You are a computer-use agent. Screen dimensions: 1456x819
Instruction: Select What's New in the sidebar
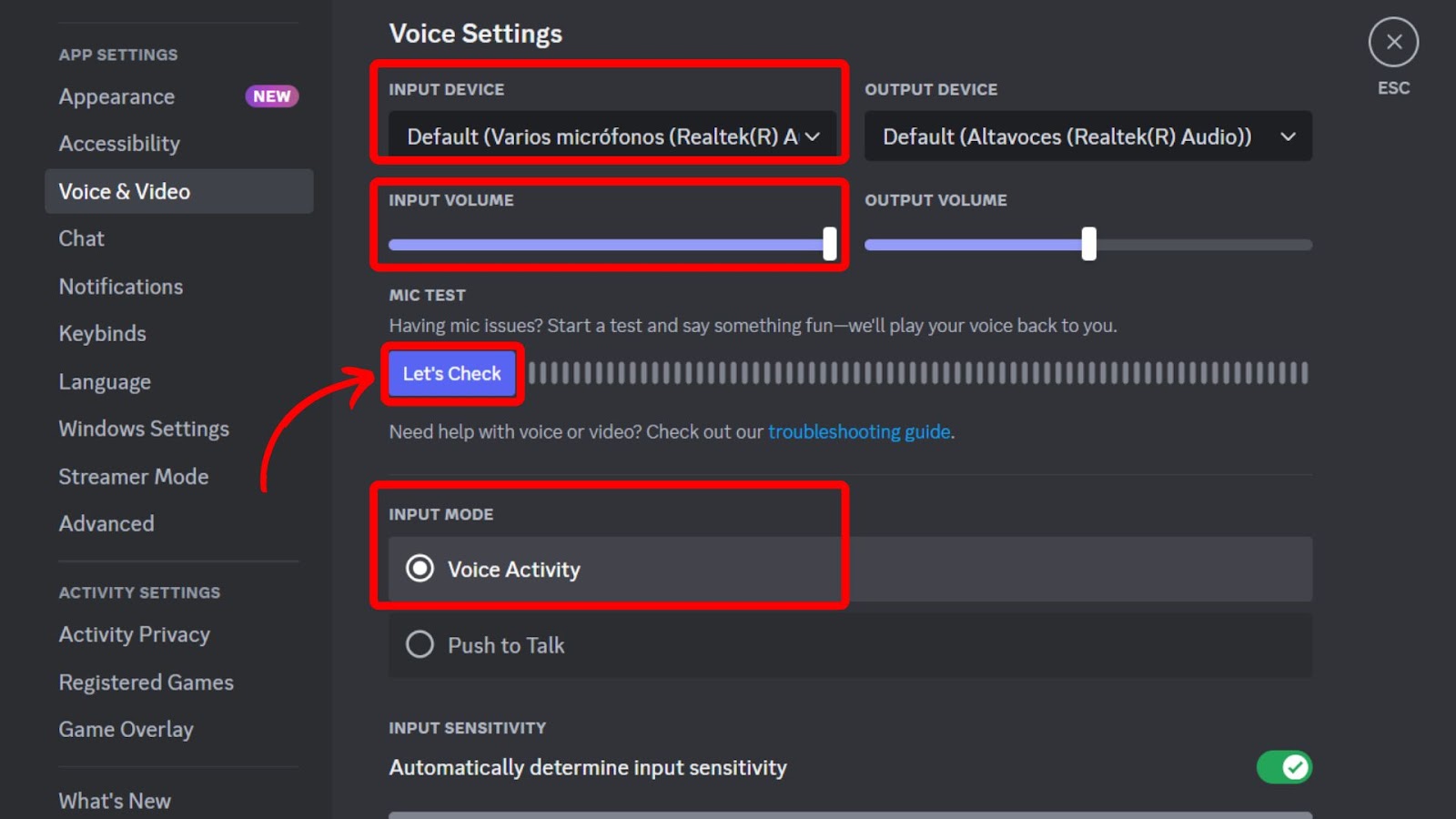[x=115, y=801]
